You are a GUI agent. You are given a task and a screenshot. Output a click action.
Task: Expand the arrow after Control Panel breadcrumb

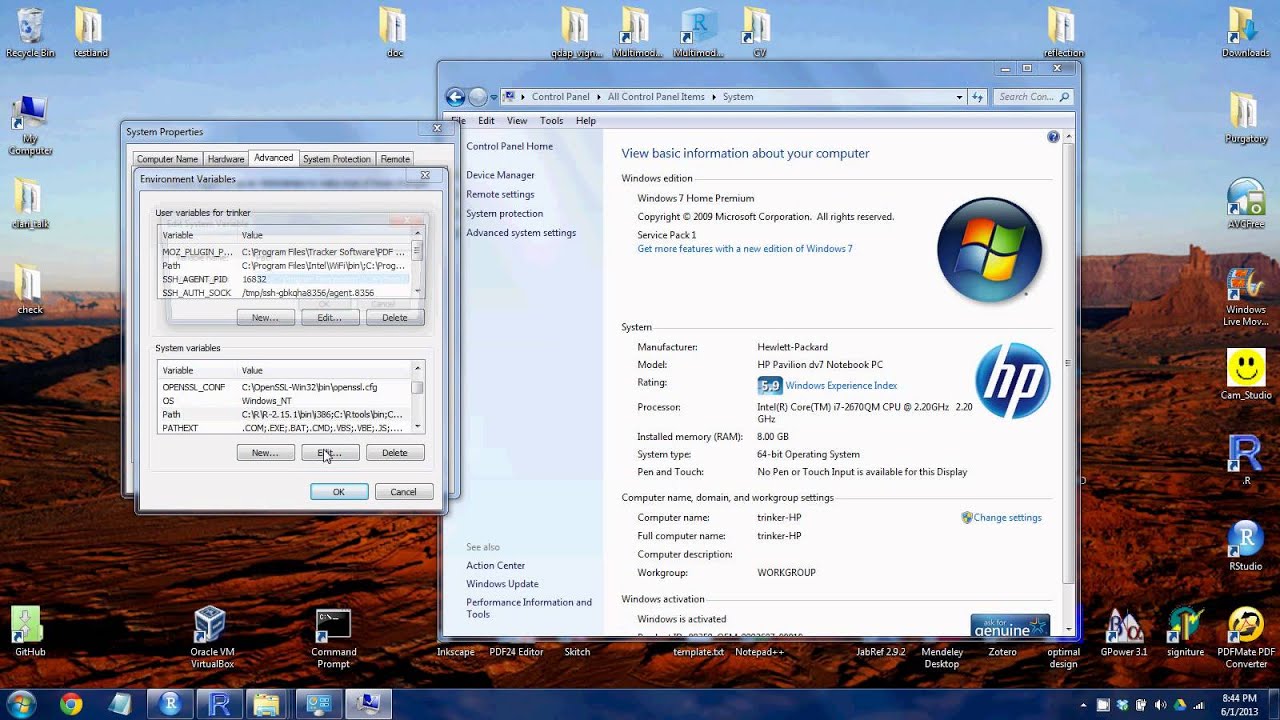(599, 97)
